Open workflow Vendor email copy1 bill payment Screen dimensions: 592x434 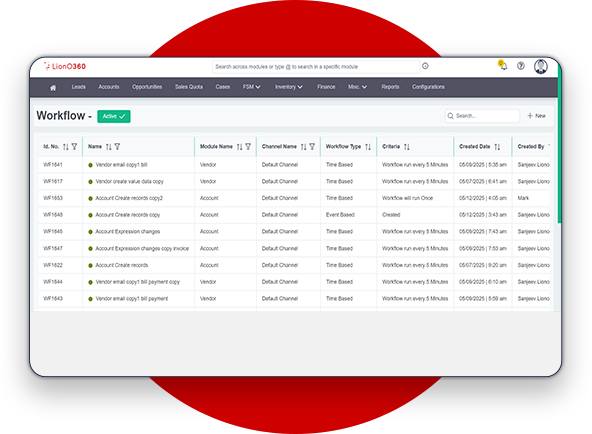click(x=132, y=299)
